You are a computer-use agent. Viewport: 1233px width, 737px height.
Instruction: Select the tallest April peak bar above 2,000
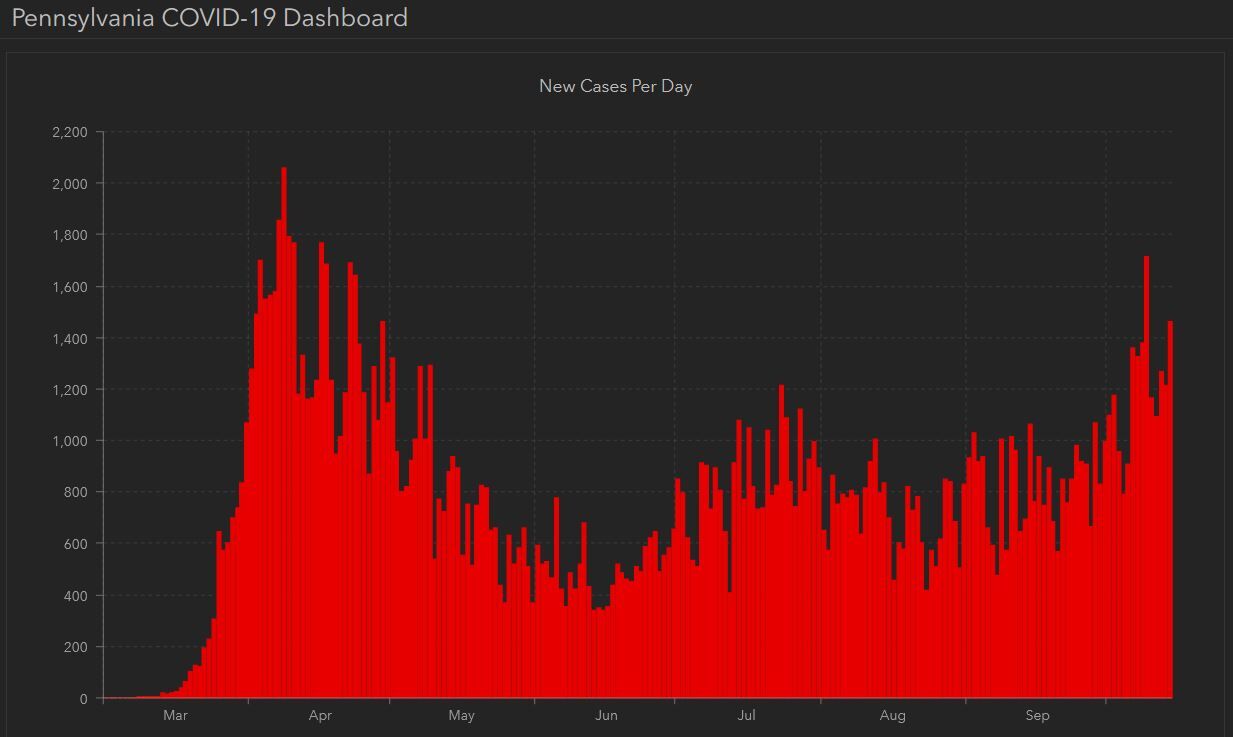(284, 432)
